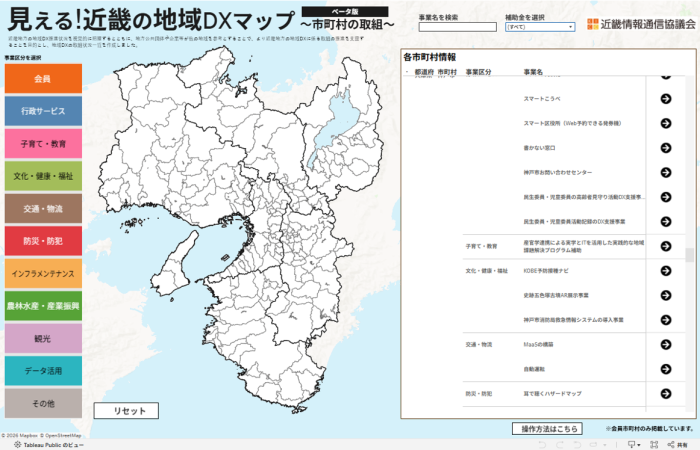
Task: Select the MaaSの構築 project name
Action: coord(538,344)
